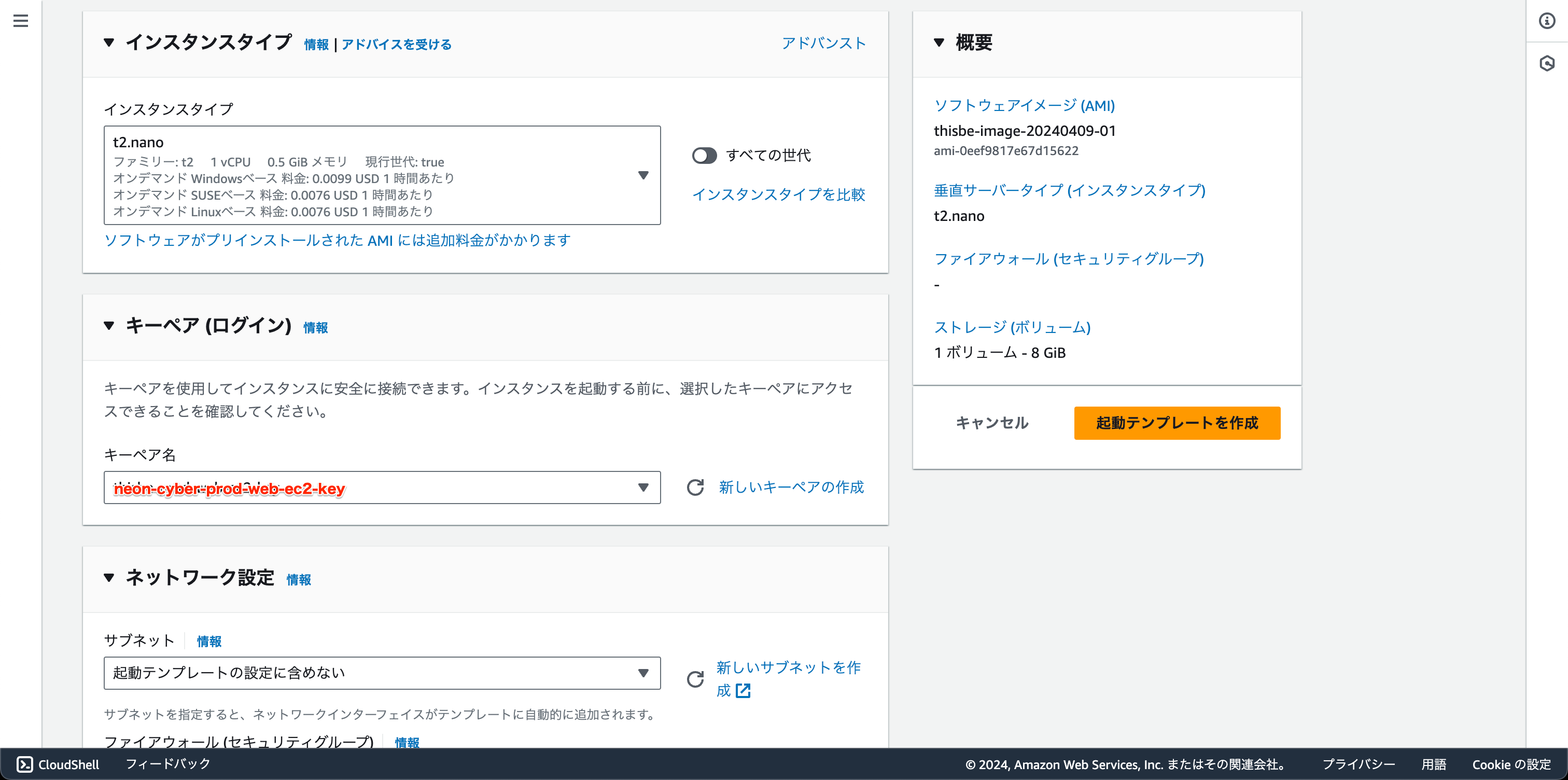The image size is (1568, 780).
Task: Collapse the ネットワーク設定 section
Action: (109, 577)
